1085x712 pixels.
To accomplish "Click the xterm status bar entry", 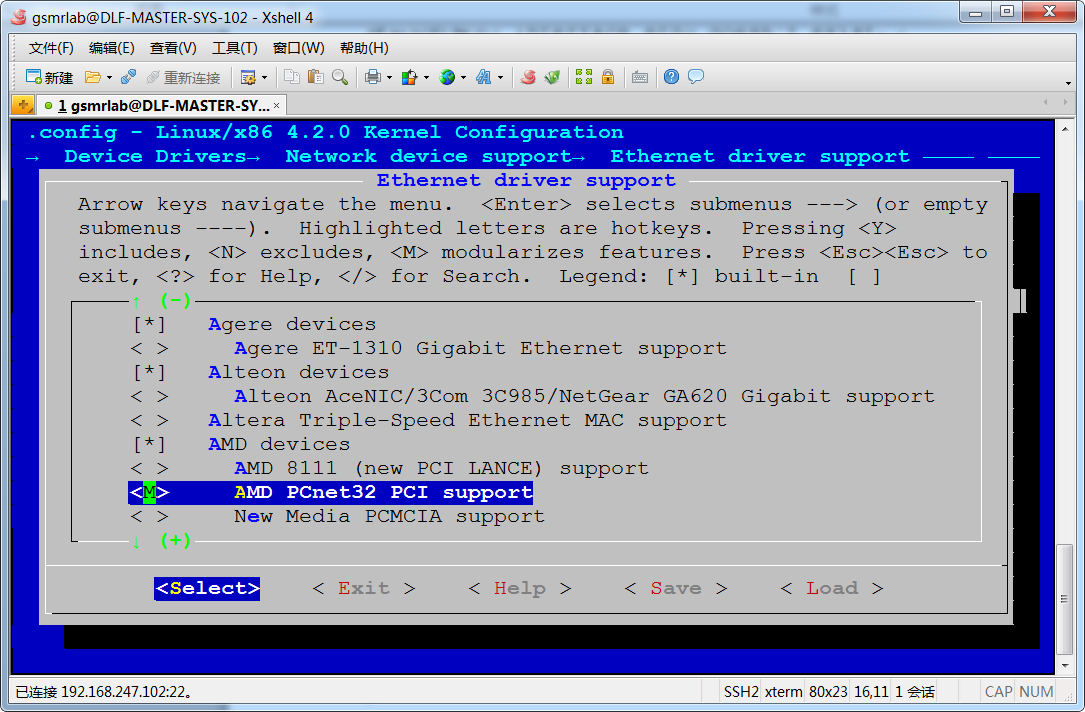I will click(783, 691).
